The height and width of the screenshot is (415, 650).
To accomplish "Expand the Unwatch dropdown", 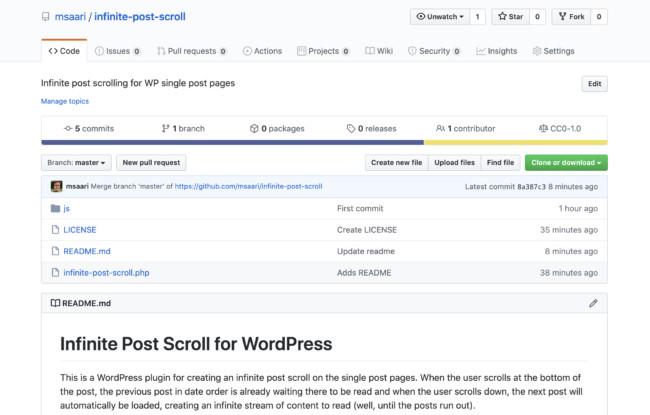I will click(440, 17).
